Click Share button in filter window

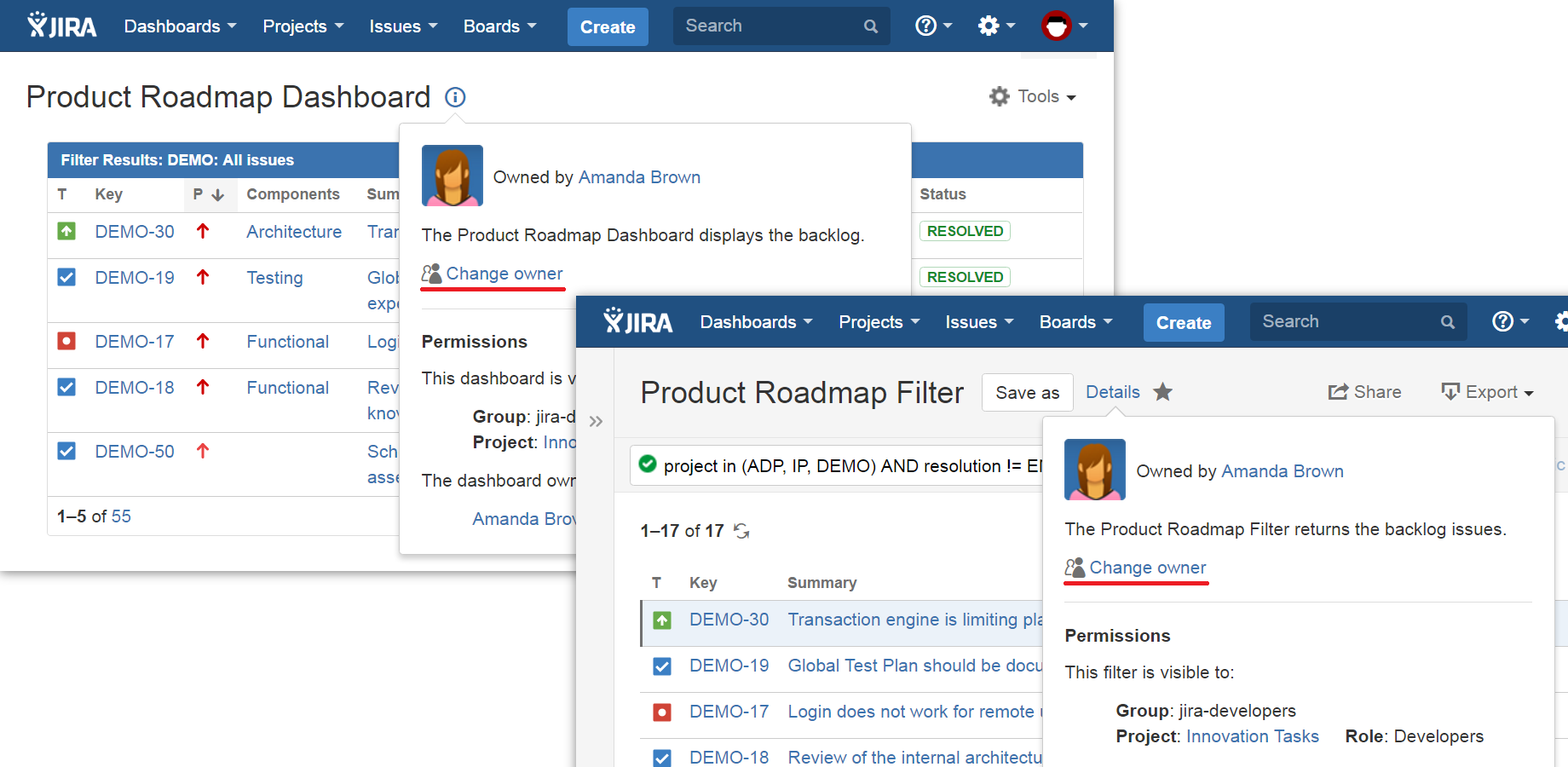point(1364,392)
